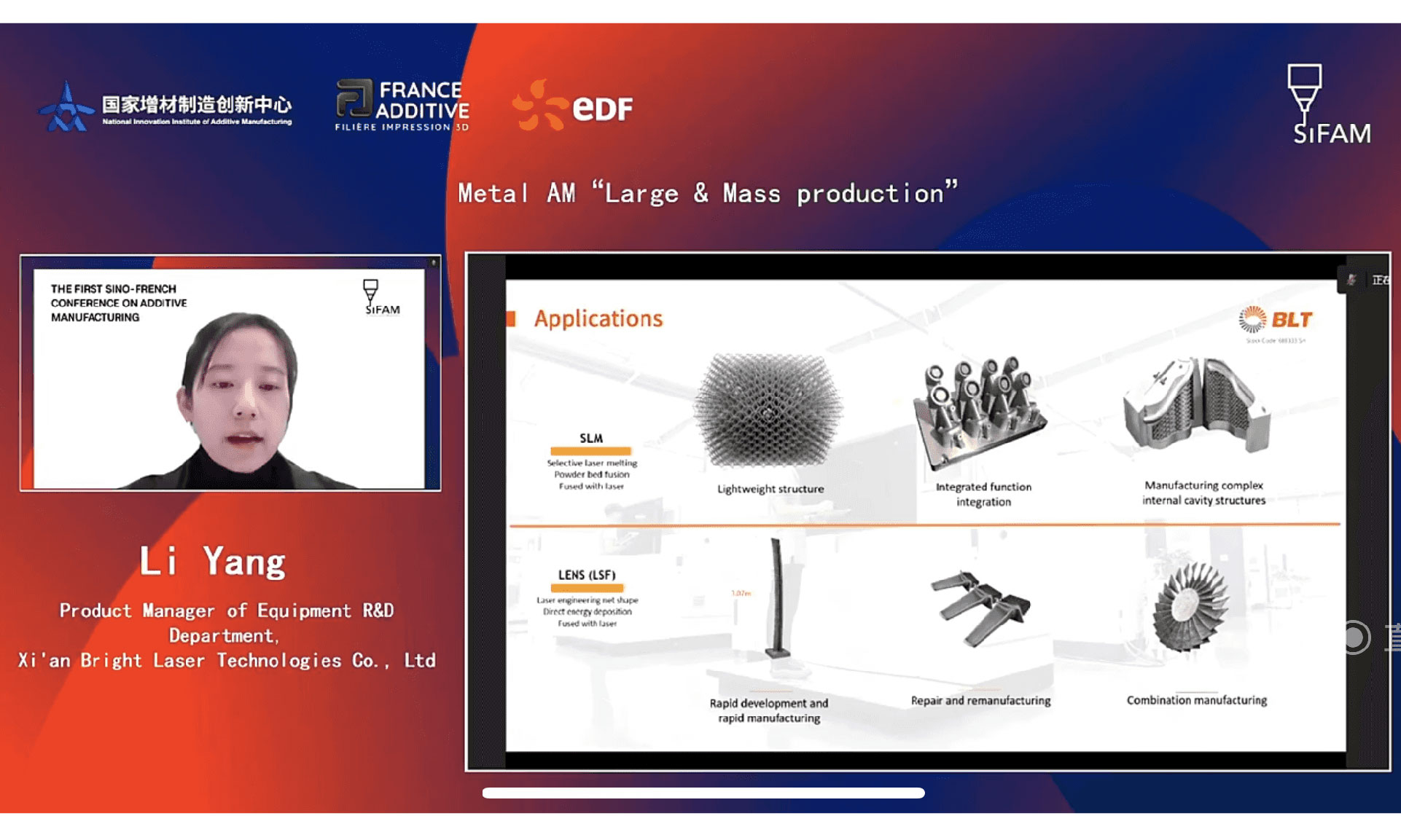1401x840 pixels.
Task: Click the 'Lightweight structure' caption
Action: click(x=770, y=489)
